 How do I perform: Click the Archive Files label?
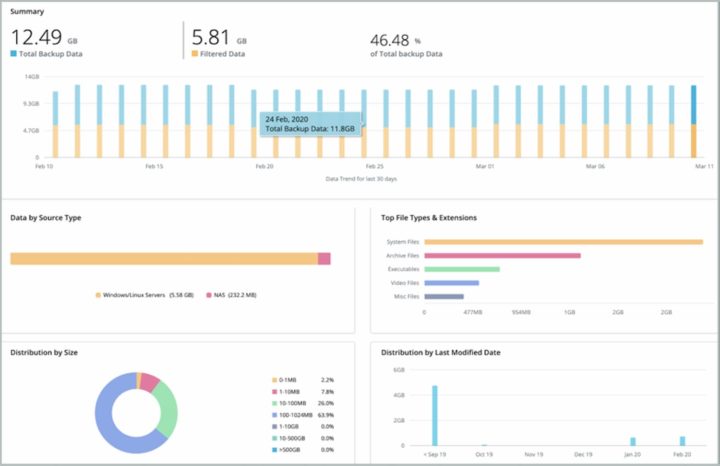[403, 256]
